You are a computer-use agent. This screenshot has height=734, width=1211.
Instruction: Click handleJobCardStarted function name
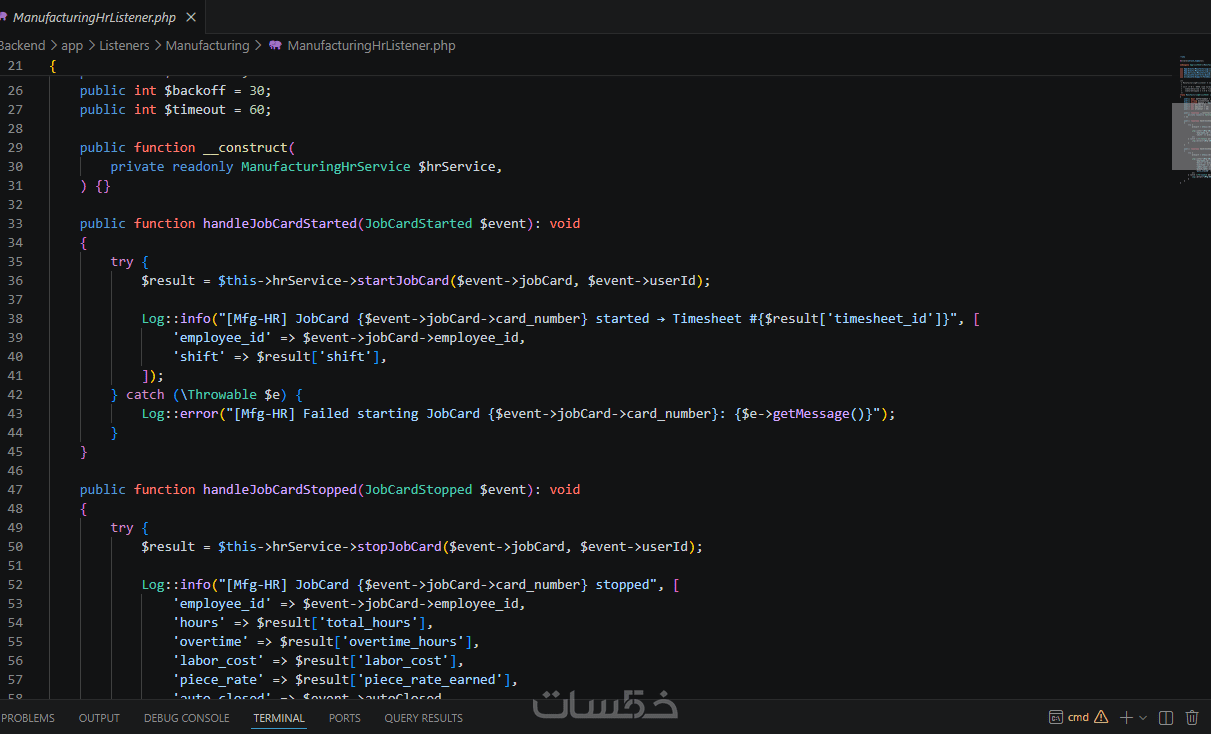point(280,223)
